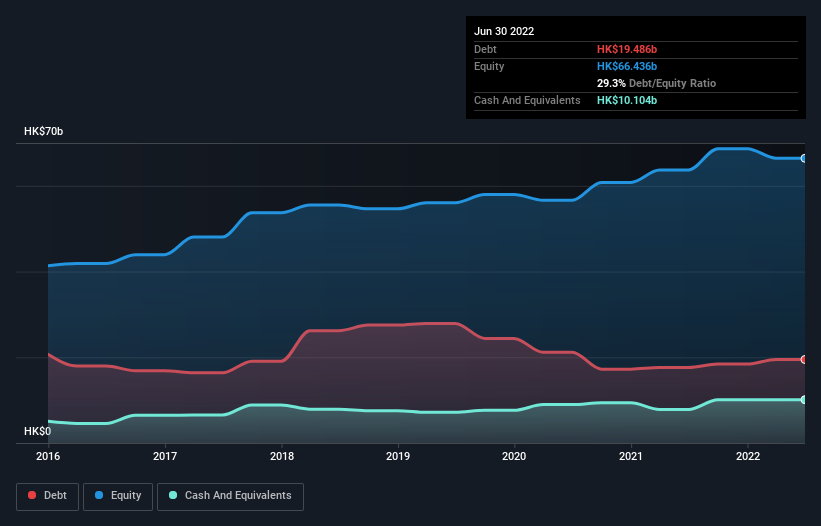Click the 2018 x-axis label

(282, 456)
